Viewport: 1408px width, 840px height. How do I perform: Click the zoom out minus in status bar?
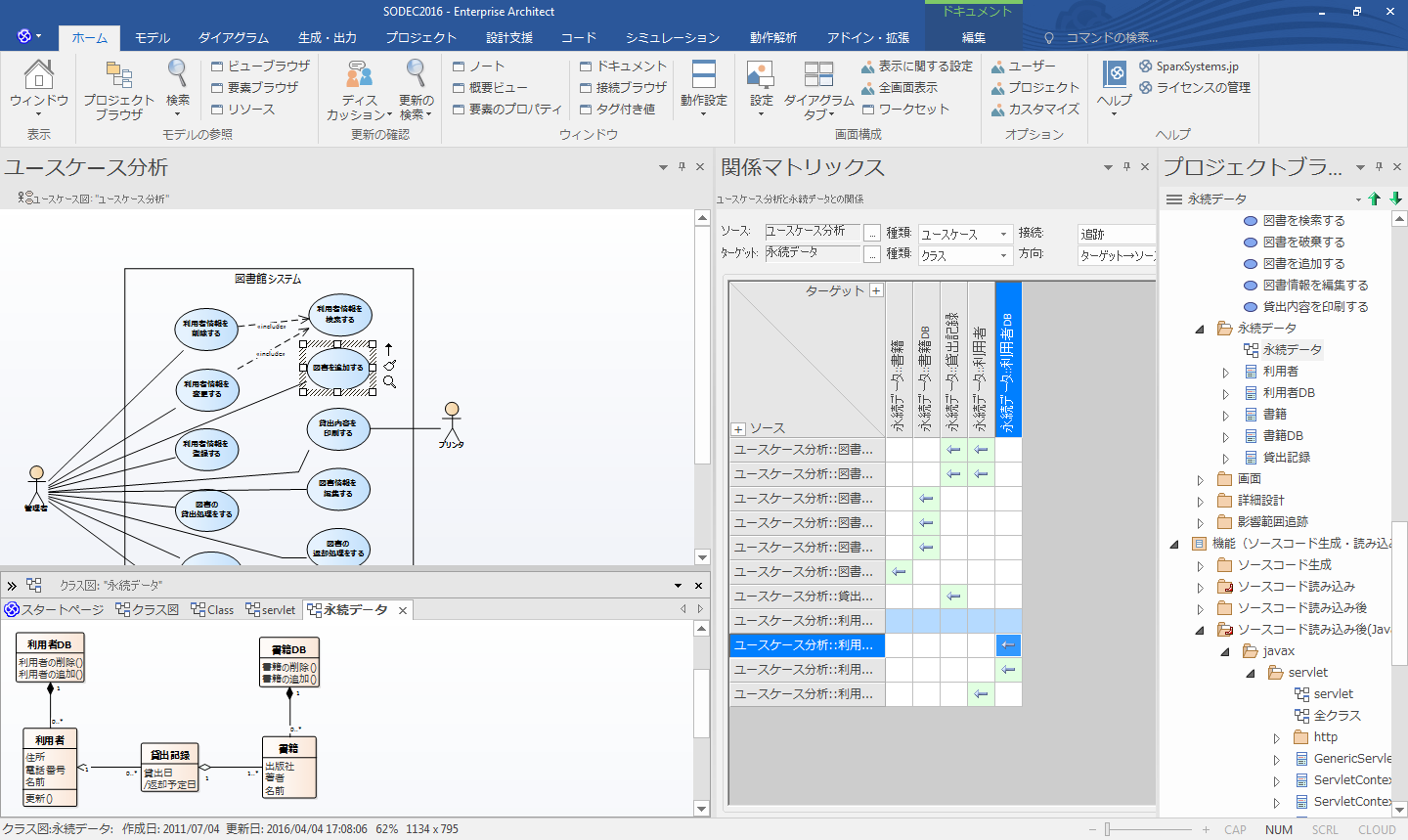click(x=1092, y=829)
